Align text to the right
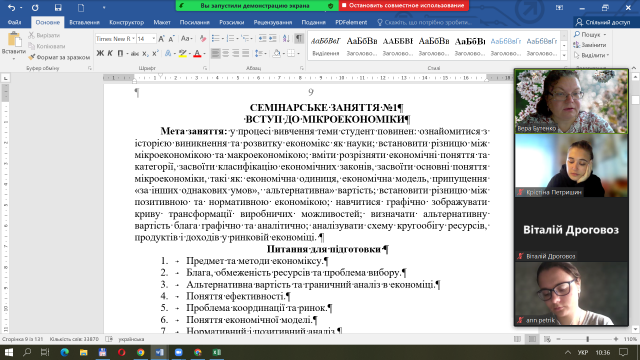Image resolution: width=640 pixels, height=360 pixels. 236,53
